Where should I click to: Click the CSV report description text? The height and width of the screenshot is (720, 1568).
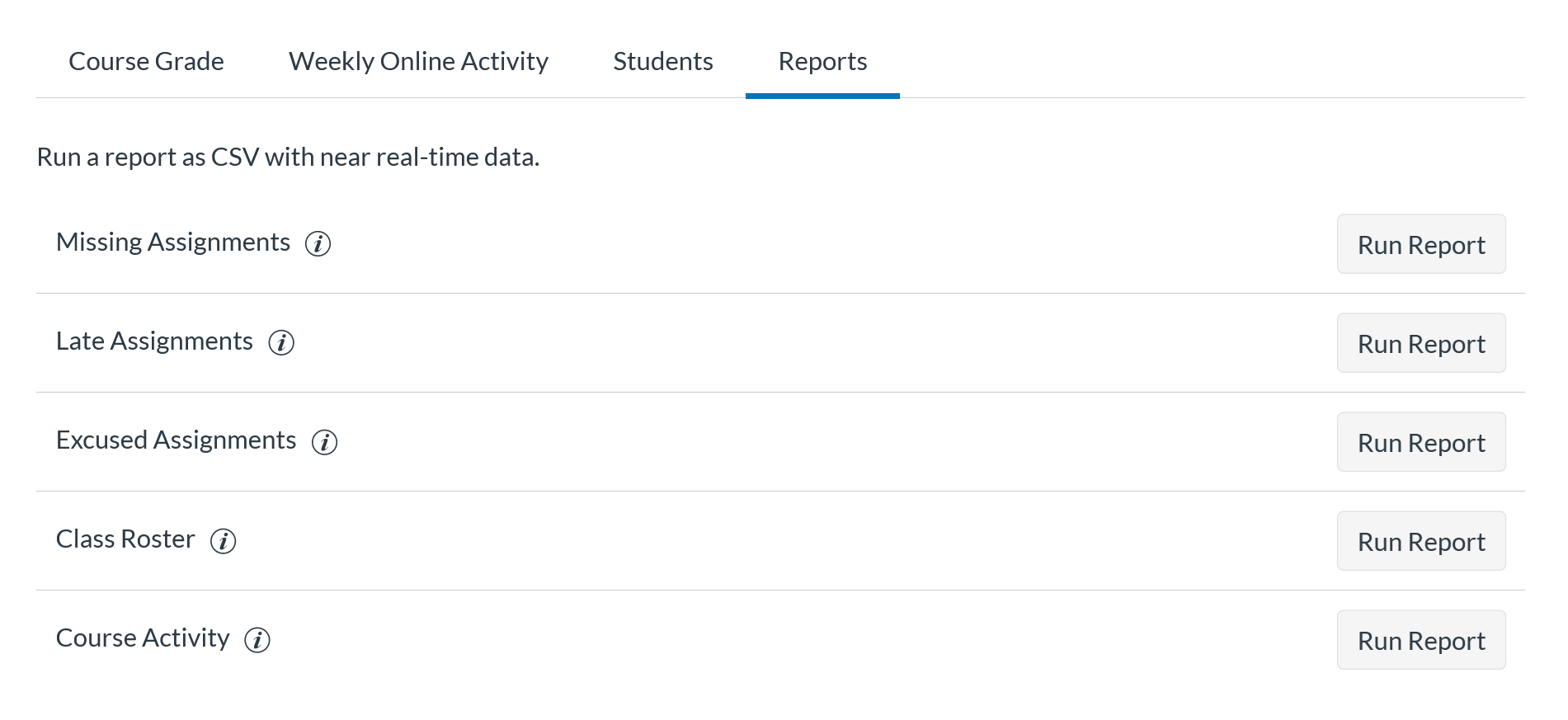coord(288,158)
